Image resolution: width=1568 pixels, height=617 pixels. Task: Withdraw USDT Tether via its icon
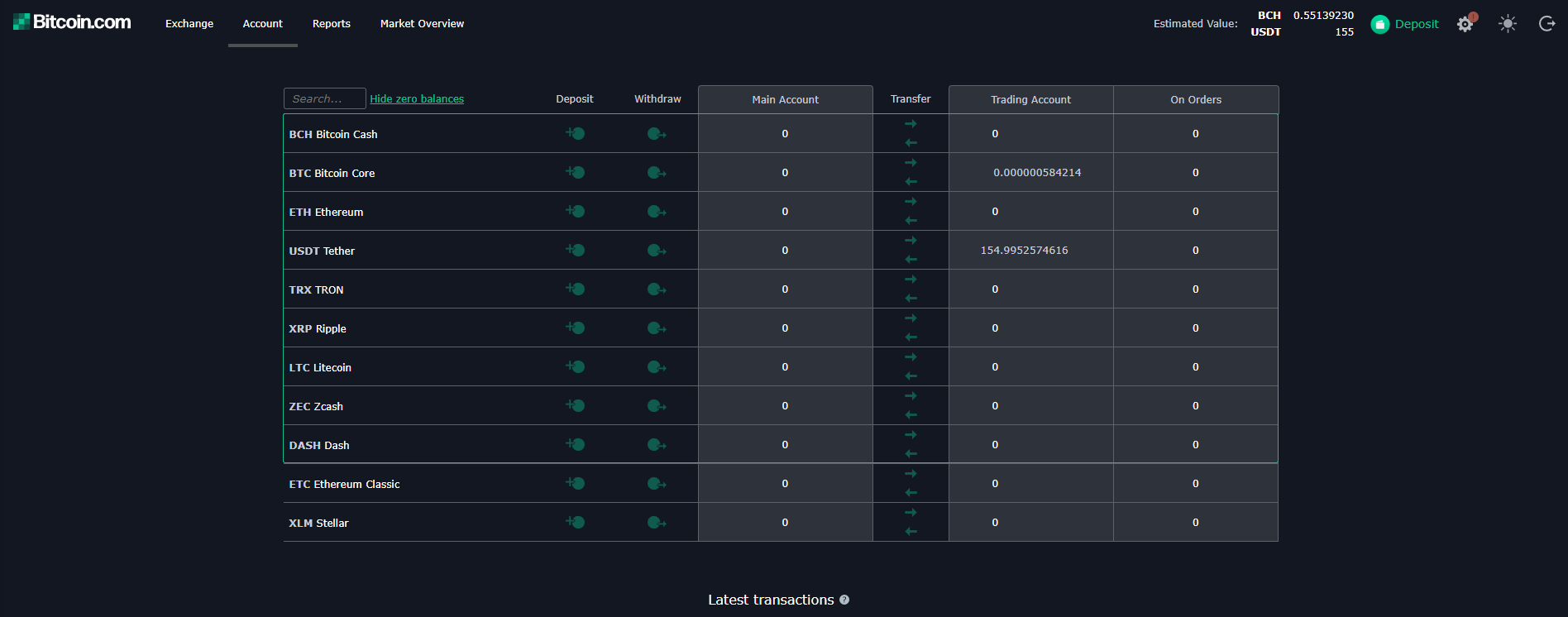coord(657,251)
